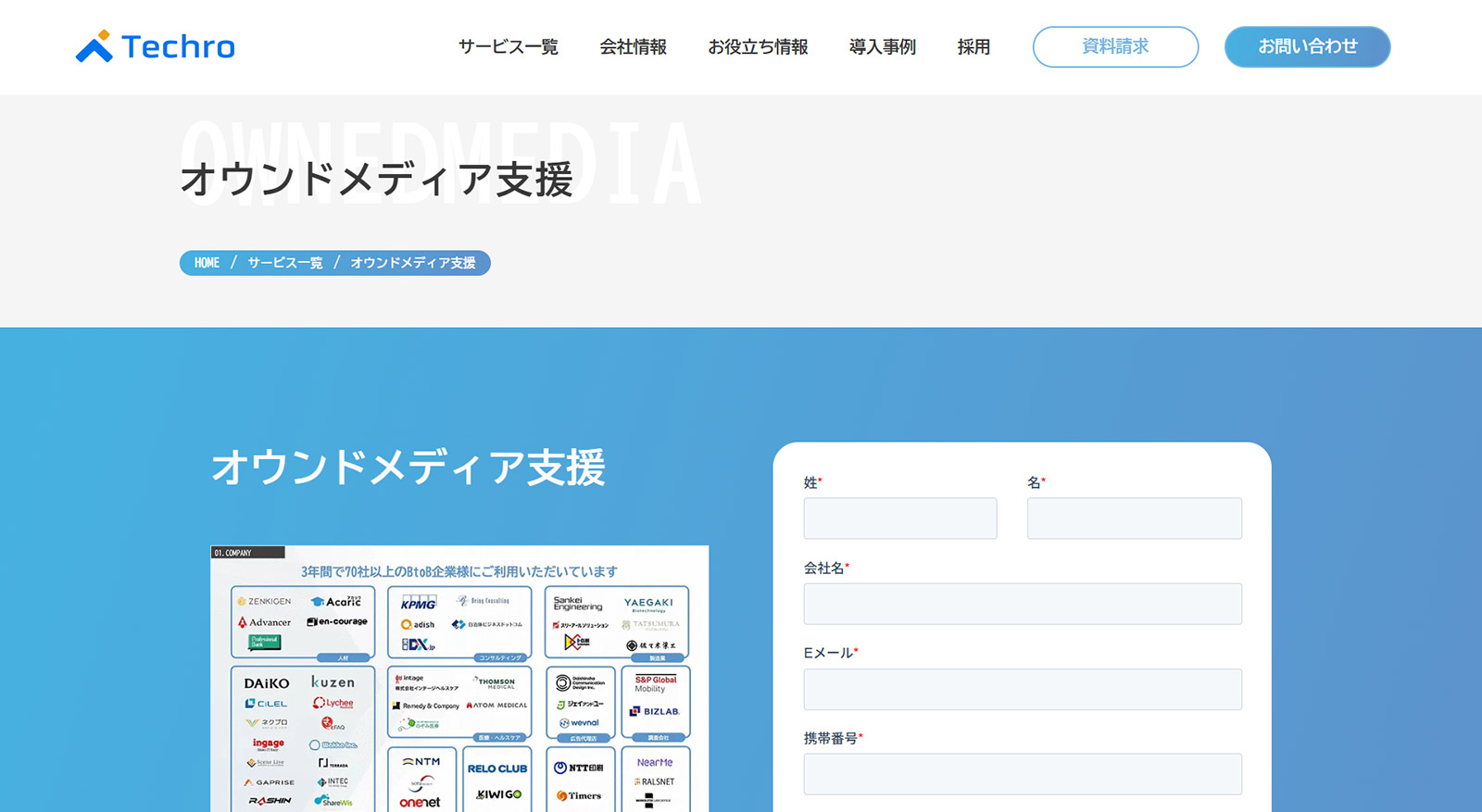Go to HOME breadcrumb link
The image size is (1482, 812).
[207, 263]
